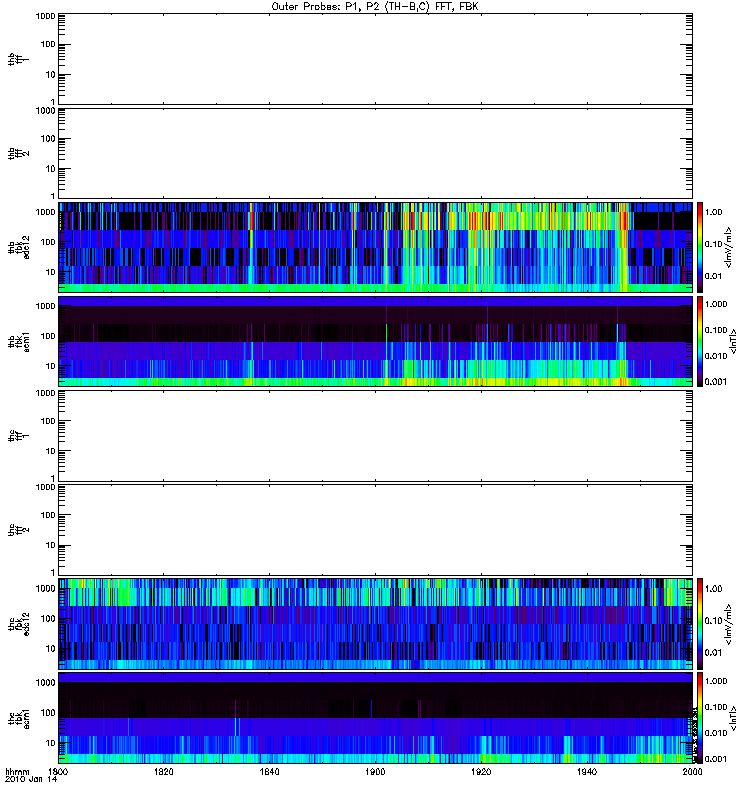Click the thc fbk scm1 spectrogram panel
Viewport: 750px width, 800px height.
coord(376,718)
